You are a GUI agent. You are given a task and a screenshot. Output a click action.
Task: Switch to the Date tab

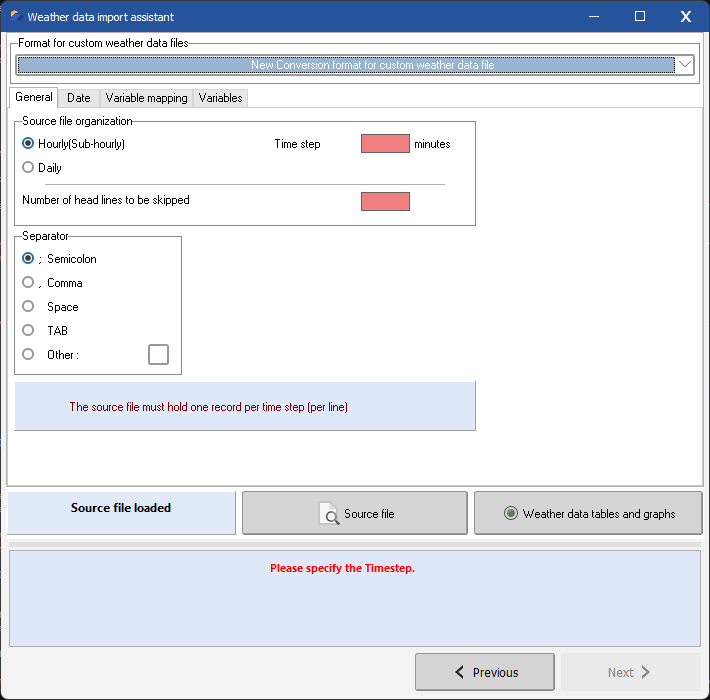(79, 98)
